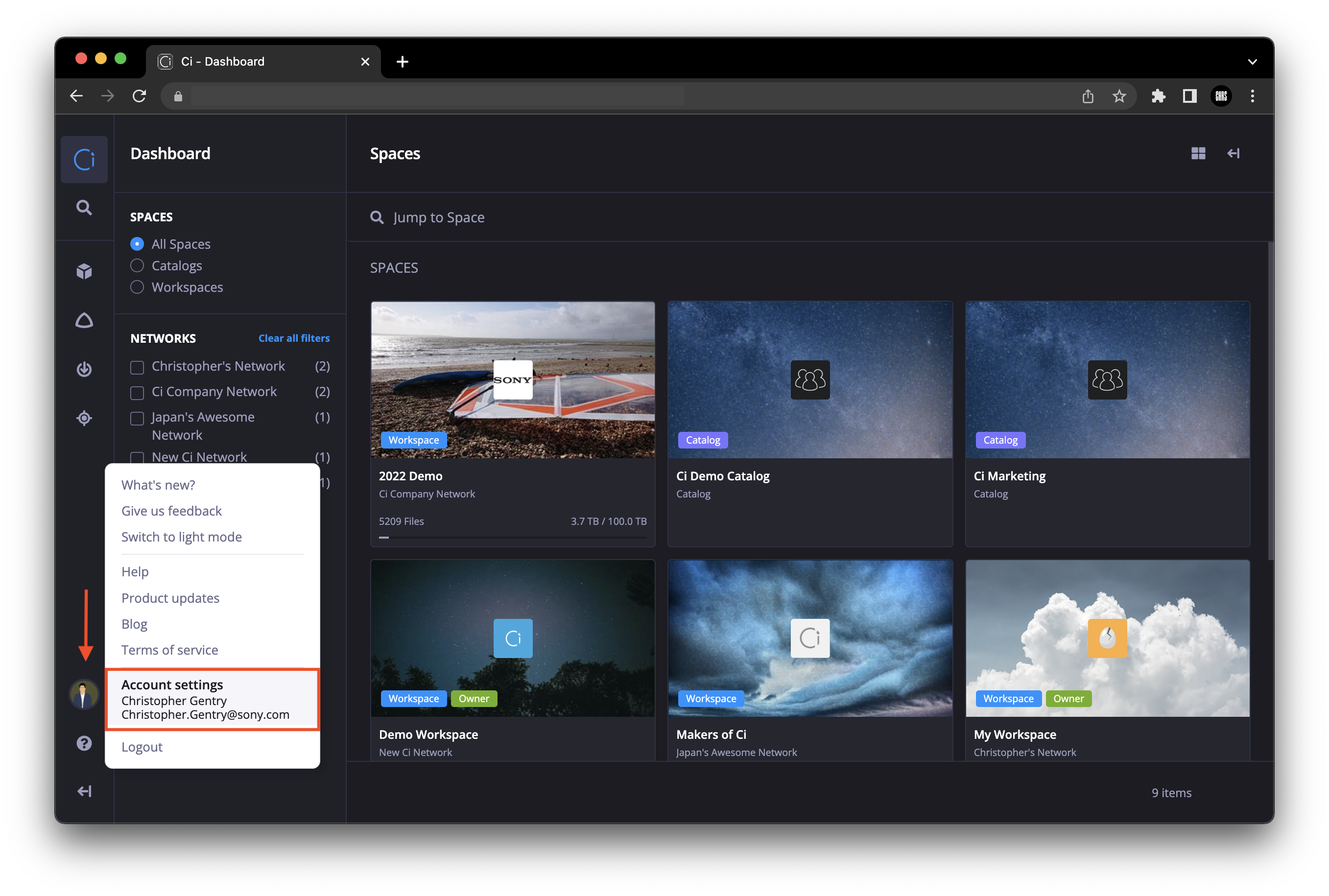
Task: Open the help question-mark icon
Action: (84, 743)
